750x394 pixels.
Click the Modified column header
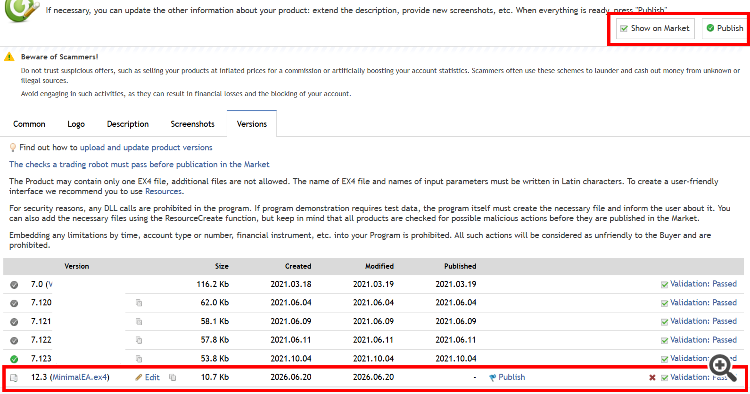(x=379, y=266)
